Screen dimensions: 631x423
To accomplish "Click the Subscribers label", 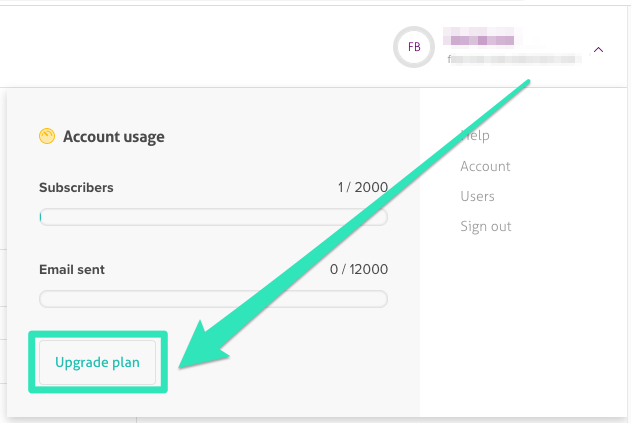I will (76, 187).
